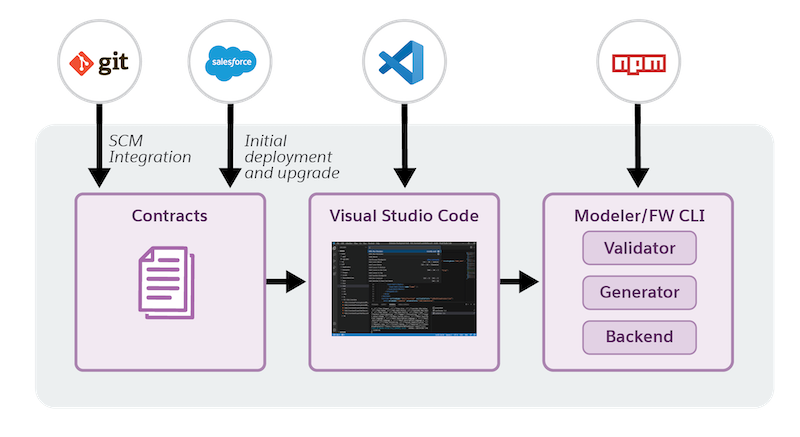This screenshot has width=800, height=437.
Task: Click arrow between Contracts and Visual Studio Code
Action: click(286, 282)
